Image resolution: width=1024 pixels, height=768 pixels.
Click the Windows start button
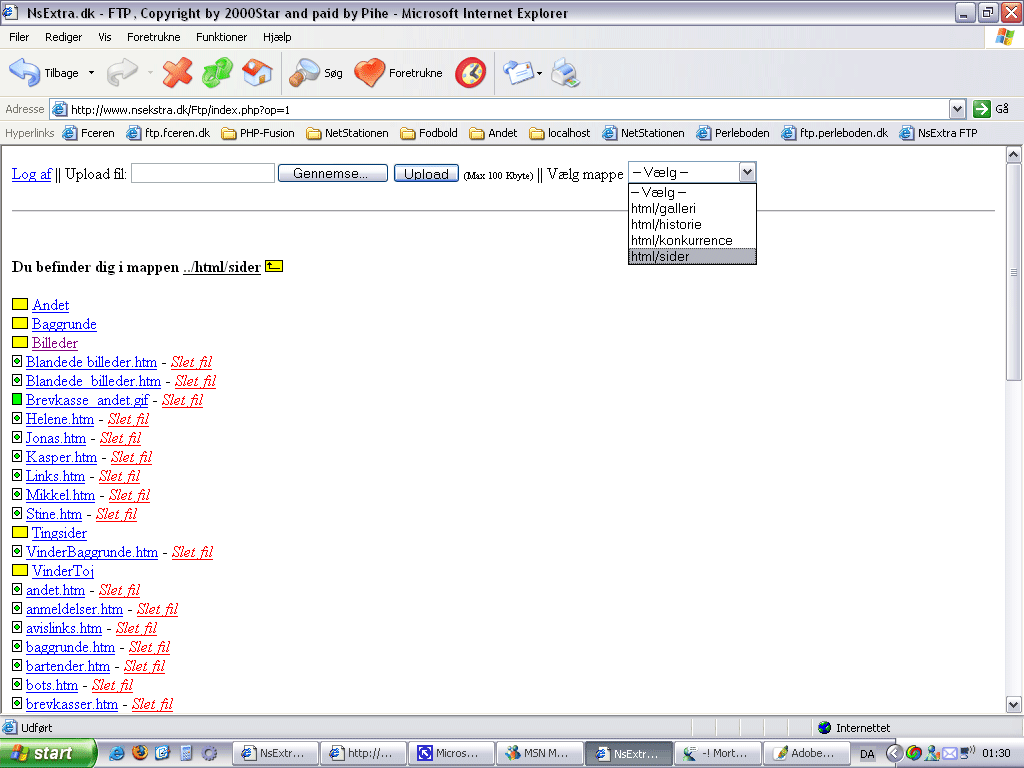click(48, 753)
